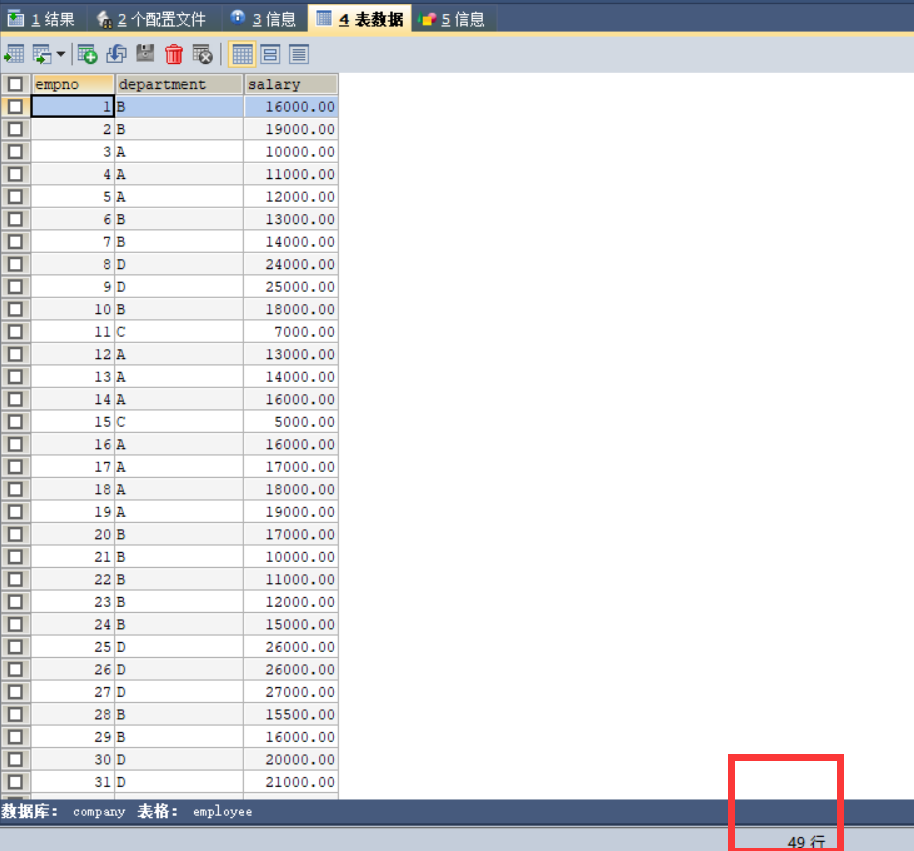Screen dimensions: 914x851
Task: Select salary cell 15000.00 of empno 24
Action: click(x=291, y=624)
